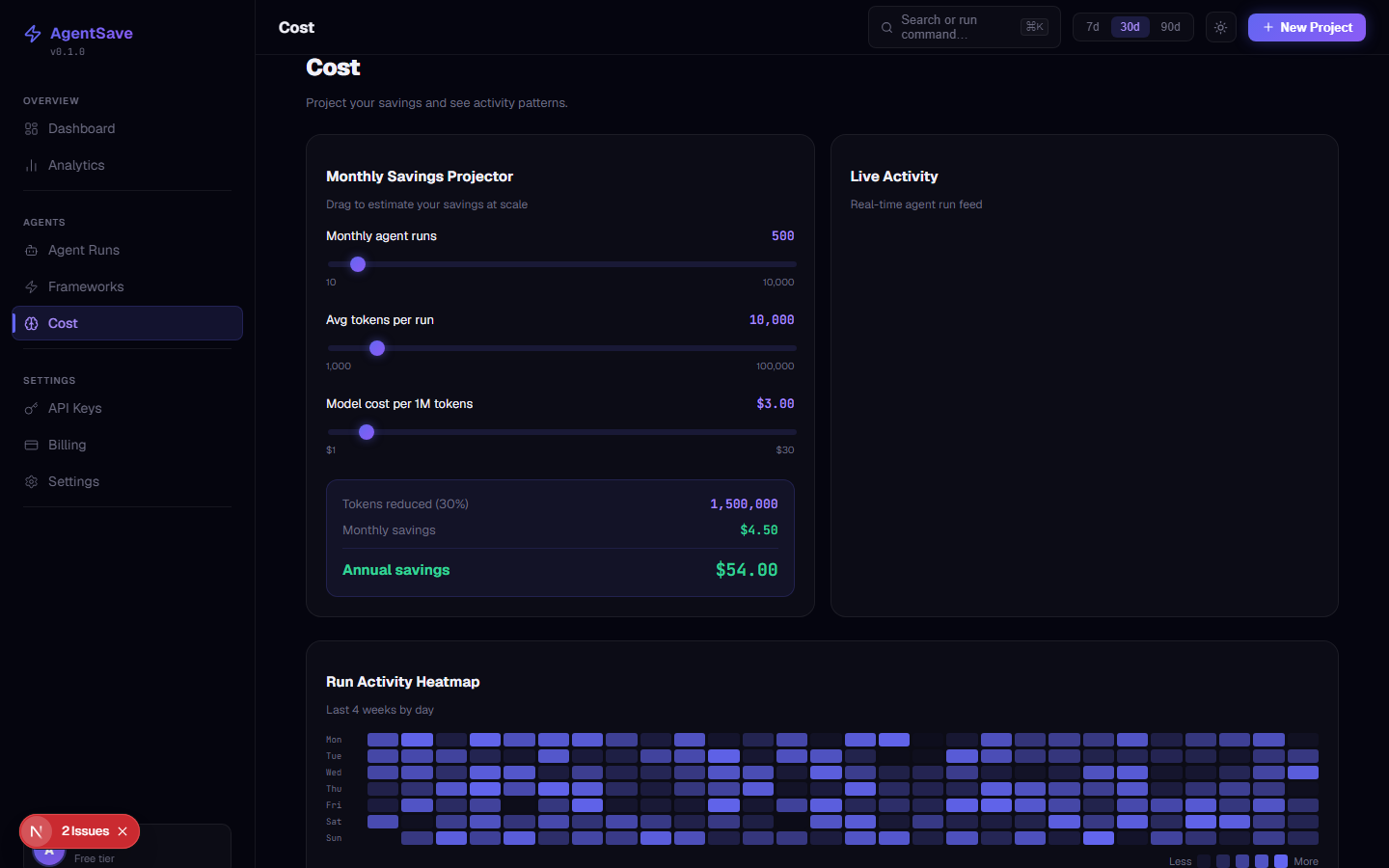Click the model cost value $3.00
The width and height of the screenshot is (1389, 868).
pos(776,404)
